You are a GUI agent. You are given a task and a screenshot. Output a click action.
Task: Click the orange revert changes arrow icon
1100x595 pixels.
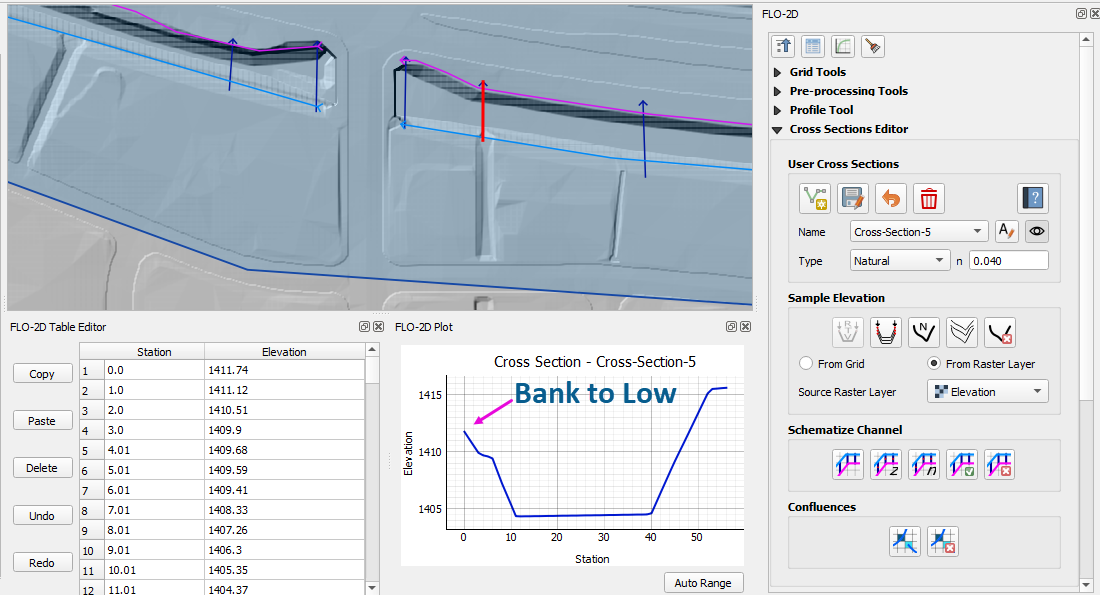tap(891, 198)
